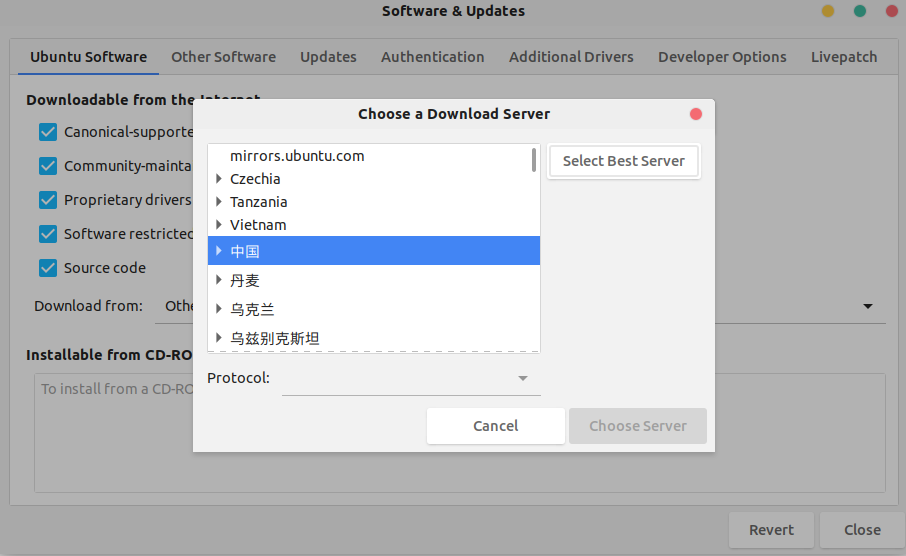The height and width of the screenshot is (556, 906).
Task: Switch to the Other Software tab
Action: pyautogui.click(x=224, y=57)
